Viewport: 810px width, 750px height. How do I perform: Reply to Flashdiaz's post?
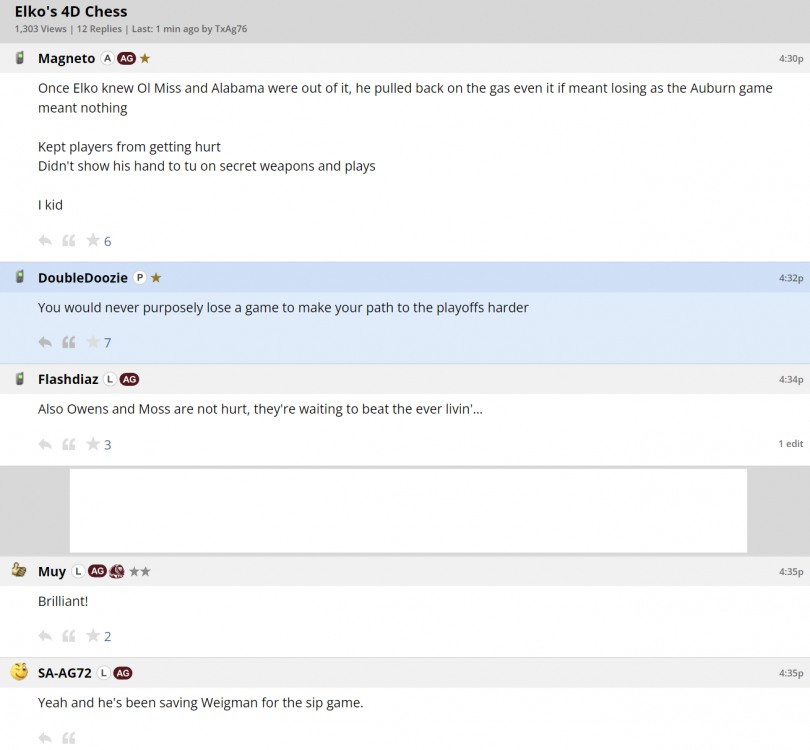pos(45,444)
